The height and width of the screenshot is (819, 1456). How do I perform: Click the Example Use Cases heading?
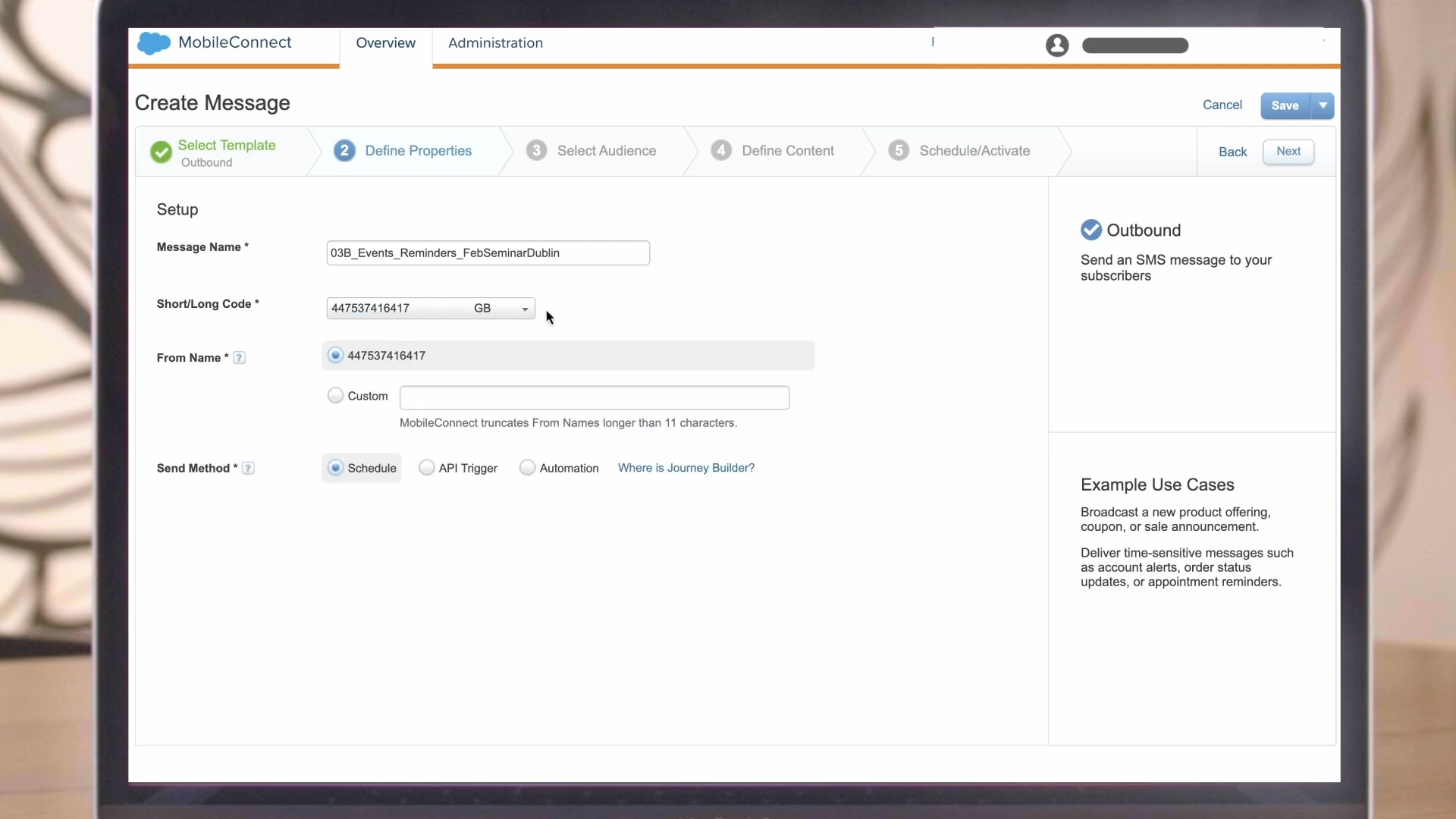tap(1157, 485)
